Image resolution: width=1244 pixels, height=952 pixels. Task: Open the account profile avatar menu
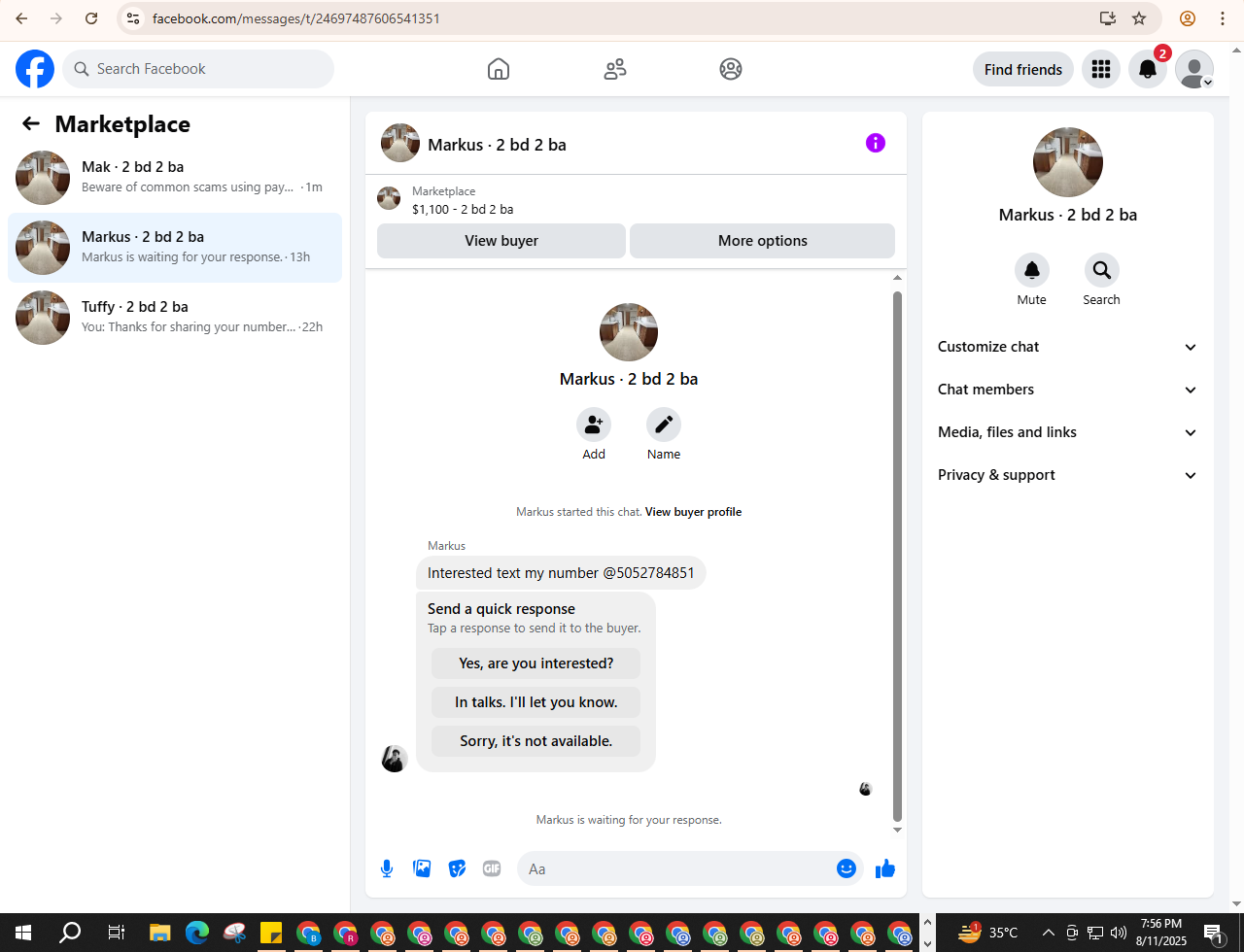[x=1194, y=69]
